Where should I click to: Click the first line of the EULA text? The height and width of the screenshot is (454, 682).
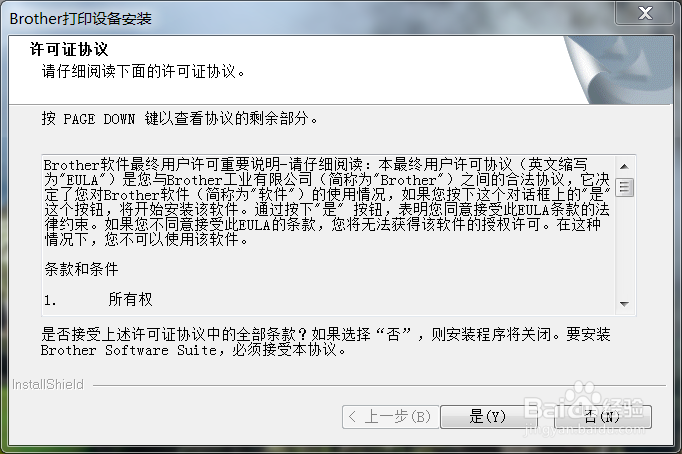click(x=316, y=165)
